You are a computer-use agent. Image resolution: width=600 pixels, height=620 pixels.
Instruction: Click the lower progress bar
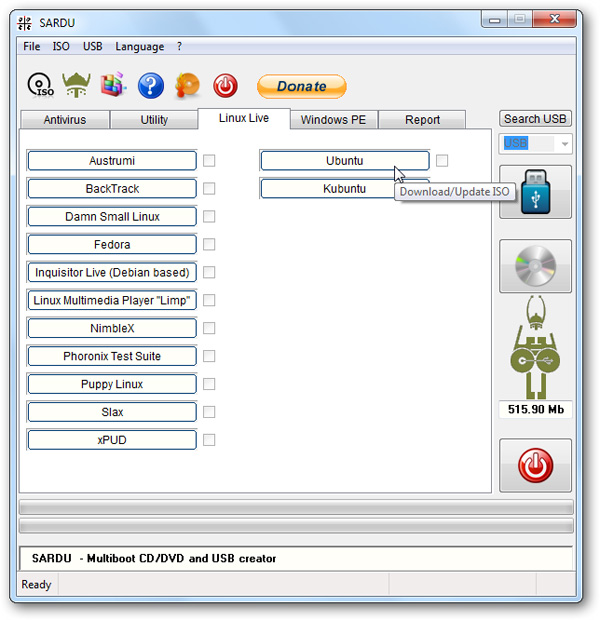(296, 525)
